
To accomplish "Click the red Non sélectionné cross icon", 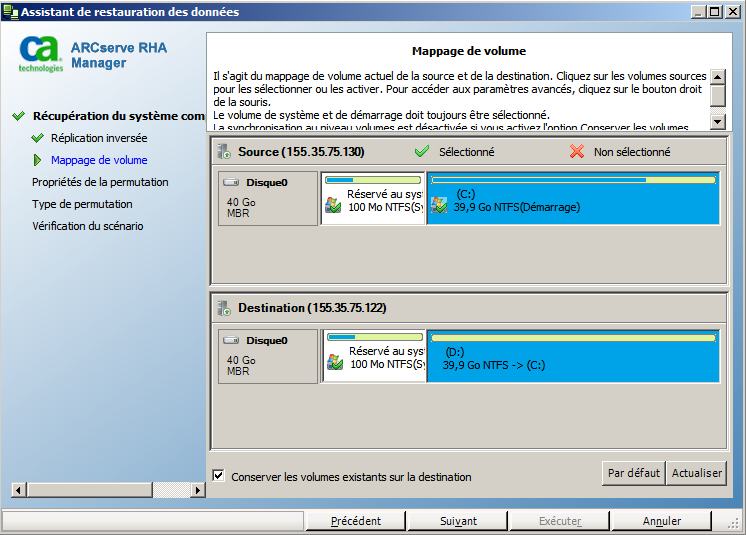I will [x=577, y=151].
